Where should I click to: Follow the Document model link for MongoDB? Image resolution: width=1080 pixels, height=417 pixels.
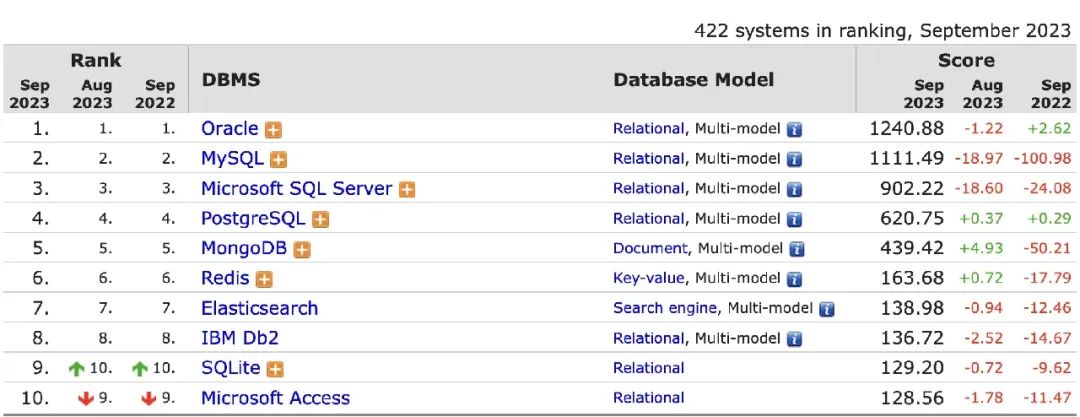650,248
